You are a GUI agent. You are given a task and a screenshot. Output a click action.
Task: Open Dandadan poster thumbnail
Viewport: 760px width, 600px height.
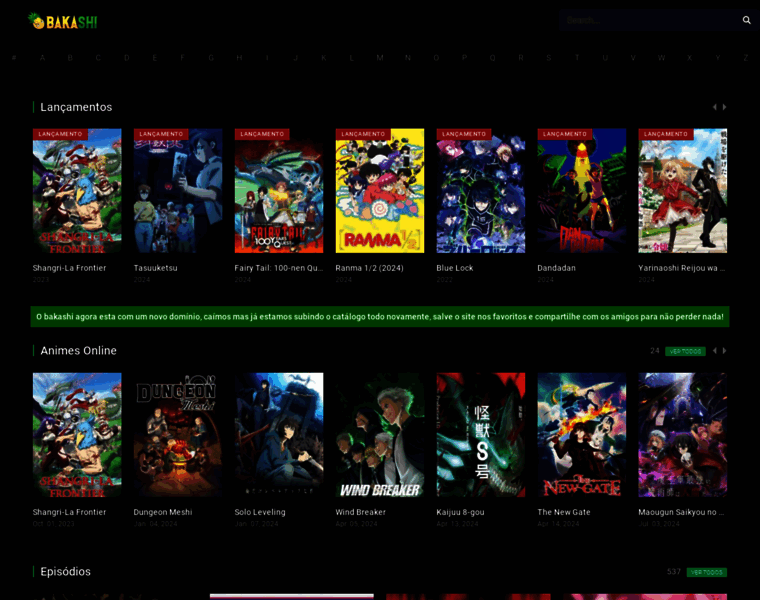(582, 190)
